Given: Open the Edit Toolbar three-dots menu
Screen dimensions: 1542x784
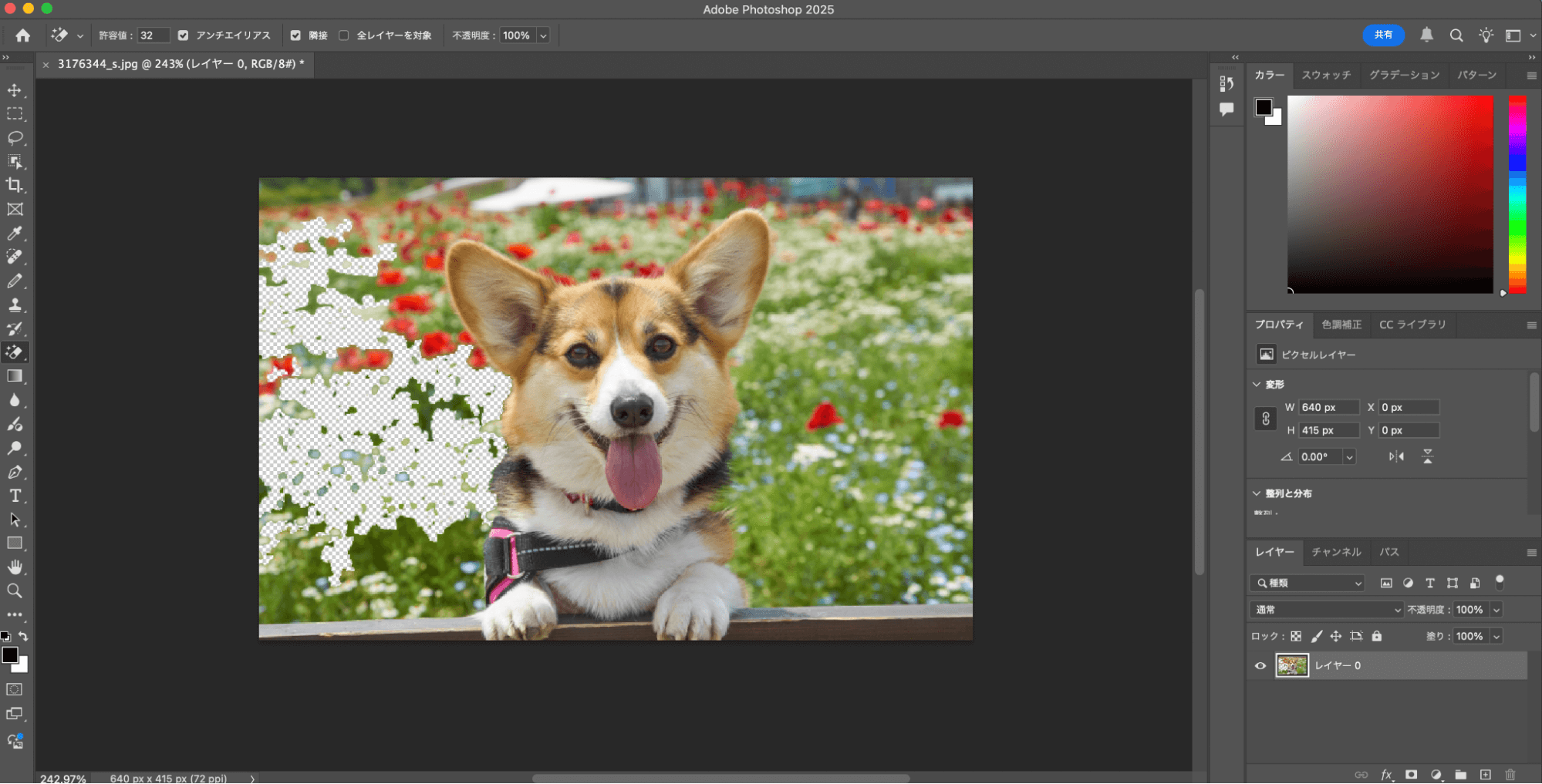Looking at the screenshot, I should (x=15, y=615).
